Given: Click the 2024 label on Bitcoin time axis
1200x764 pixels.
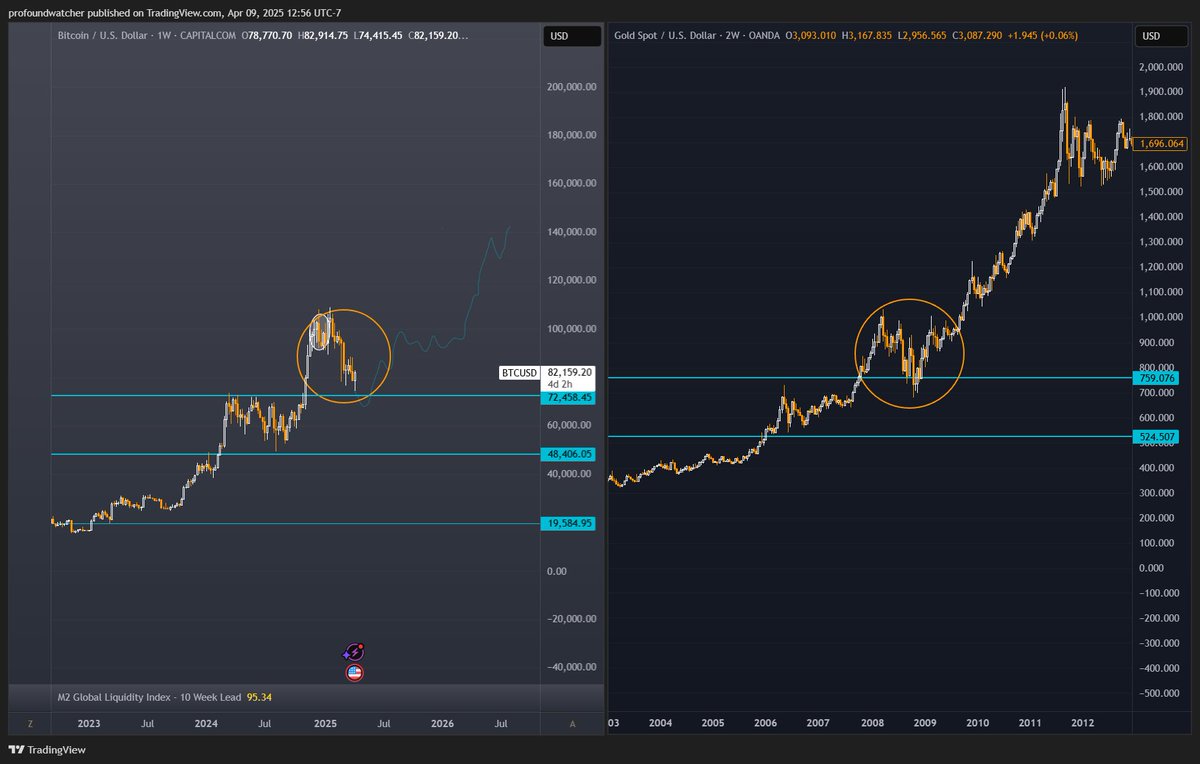Looking at the screenshot, I should click(x=206, y=723).
